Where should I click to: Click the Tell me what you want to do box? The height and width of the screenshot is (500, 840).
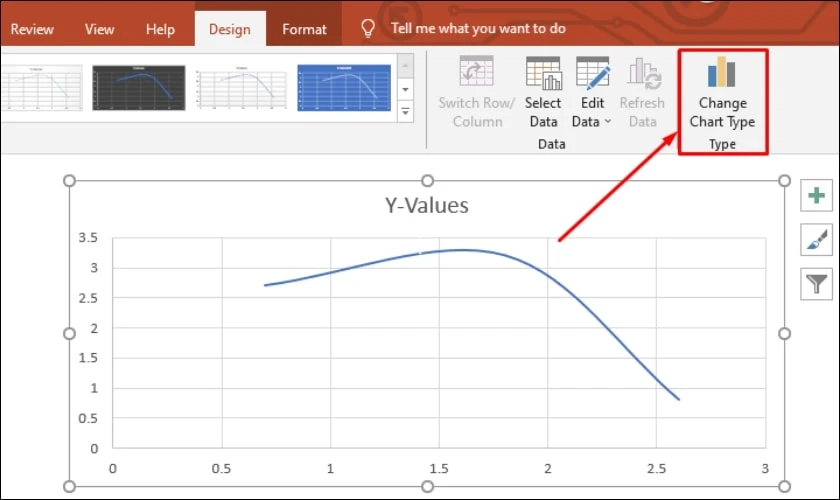click(x=478, y=28)
